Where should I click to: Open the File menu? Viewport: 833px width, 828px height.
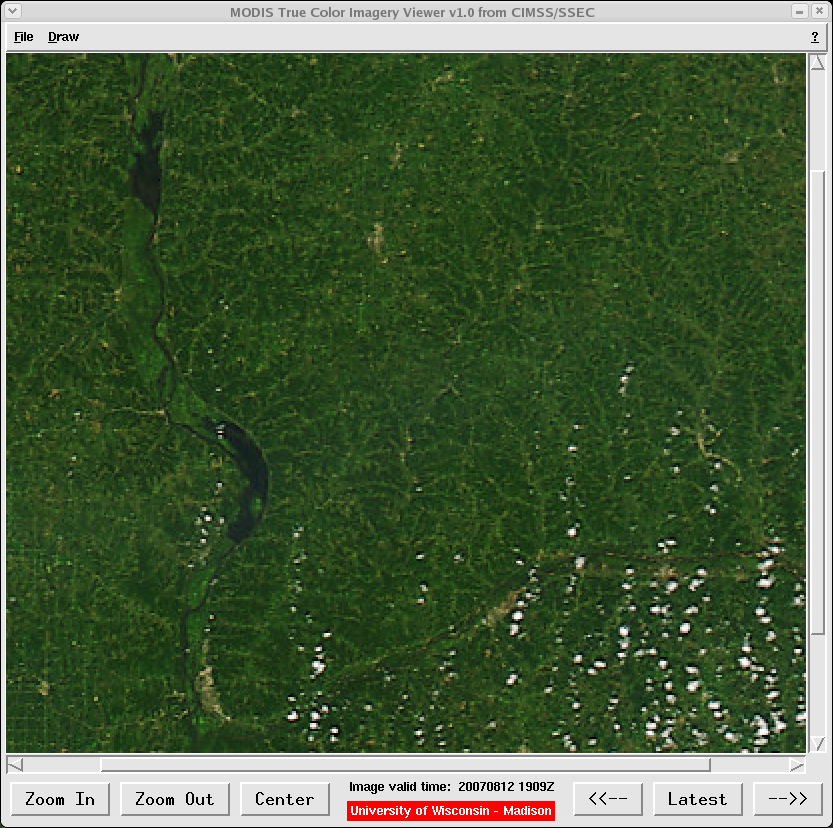tap(23, 37)
